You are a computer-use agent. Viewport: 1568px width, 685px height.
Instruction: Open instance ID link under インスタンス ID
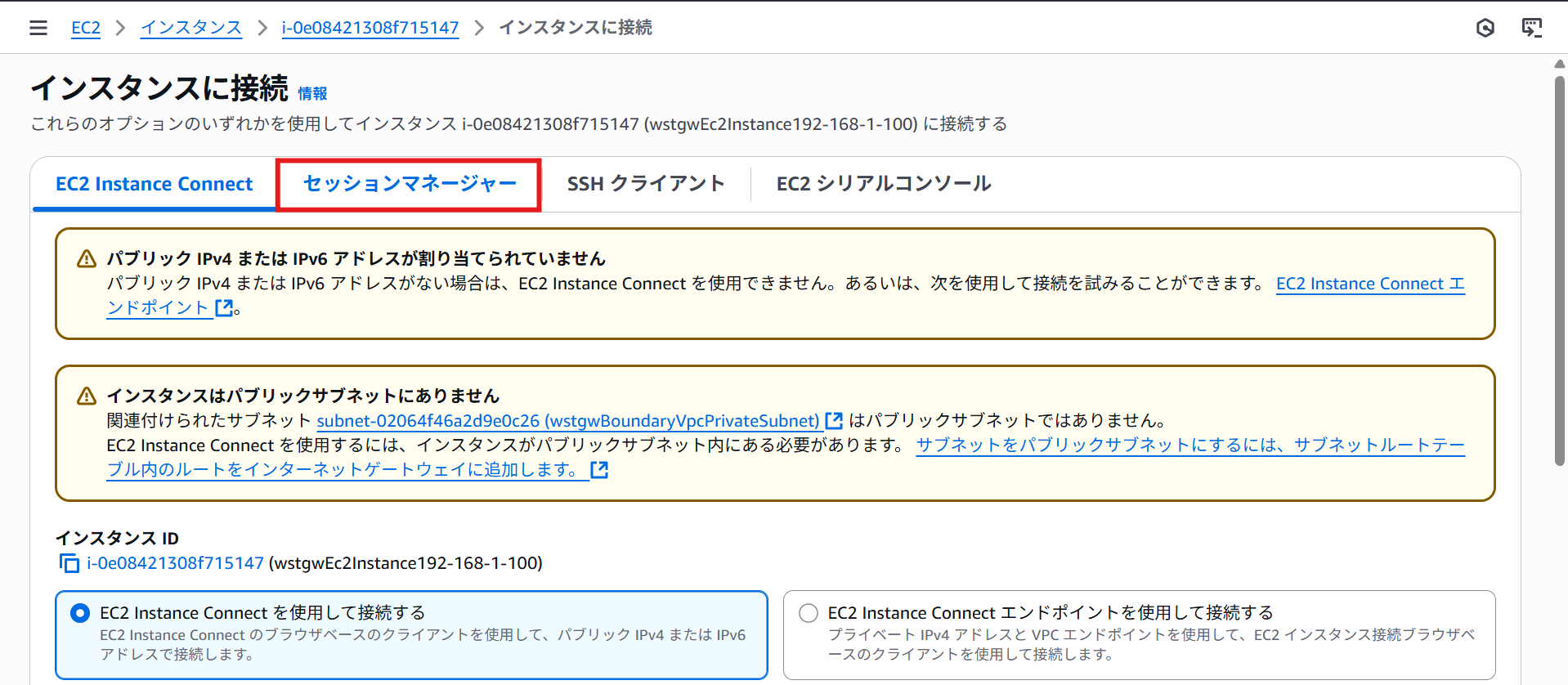point(176,563)
